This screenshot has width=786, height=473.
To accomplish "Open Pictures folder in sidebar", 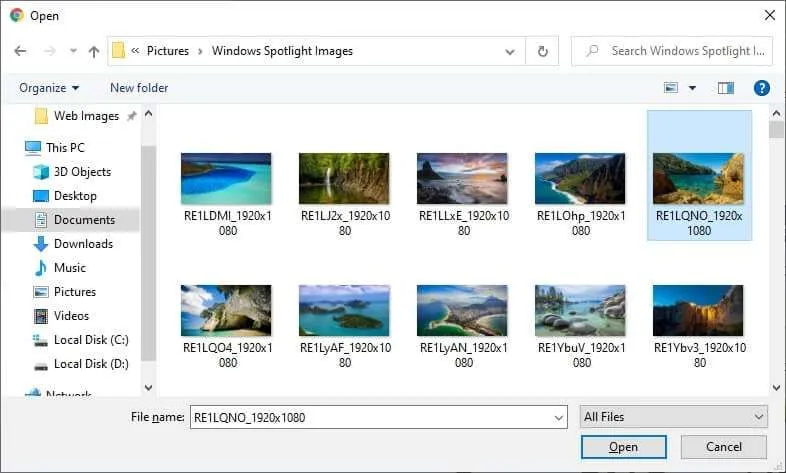I will (75, 292).
